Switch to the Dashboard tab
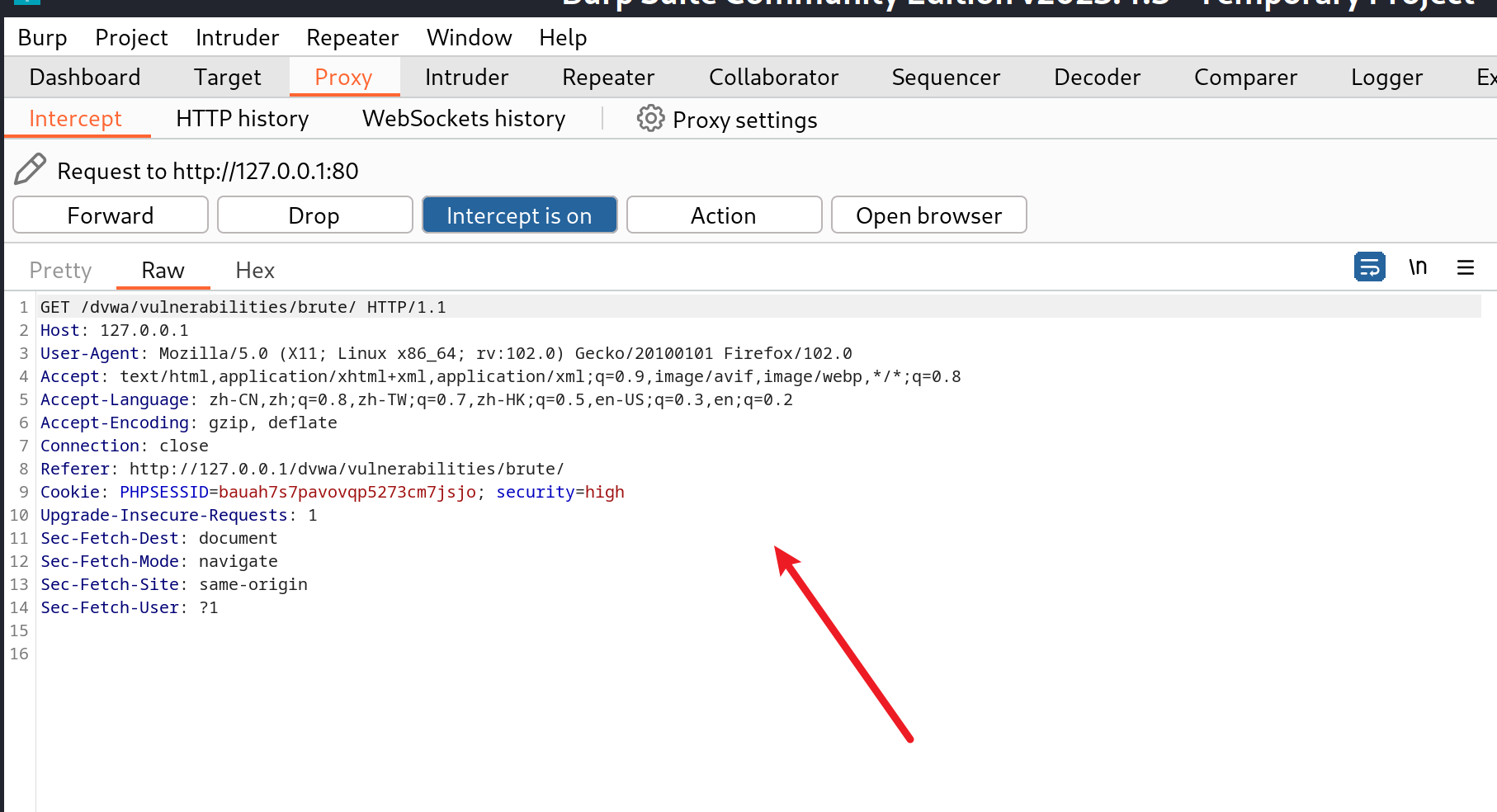 tap(85, 77)
